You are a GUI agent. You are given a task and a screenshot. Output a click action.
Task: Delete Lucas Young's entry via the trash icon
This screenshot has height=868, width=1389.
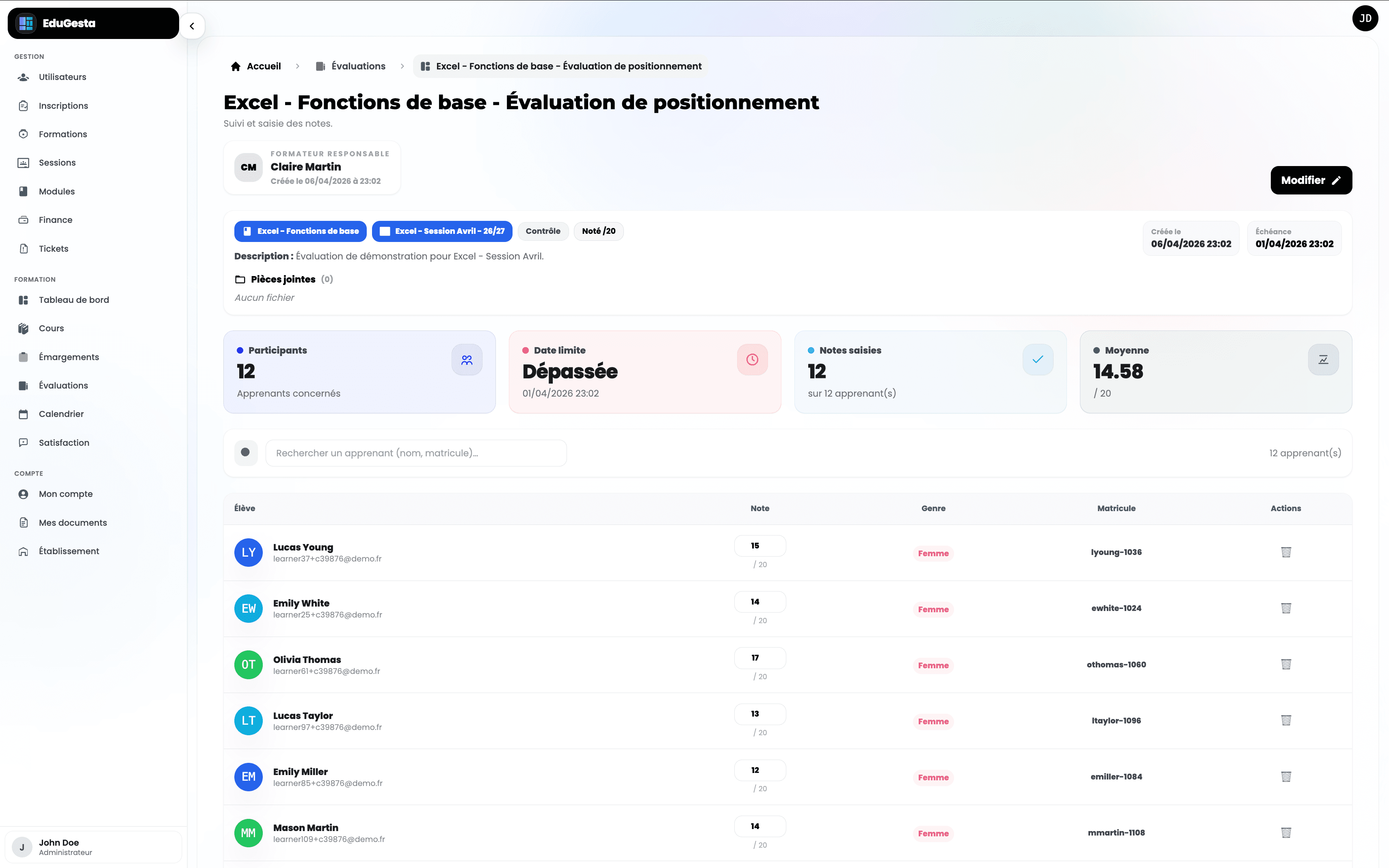click(x=1286, y=552)
